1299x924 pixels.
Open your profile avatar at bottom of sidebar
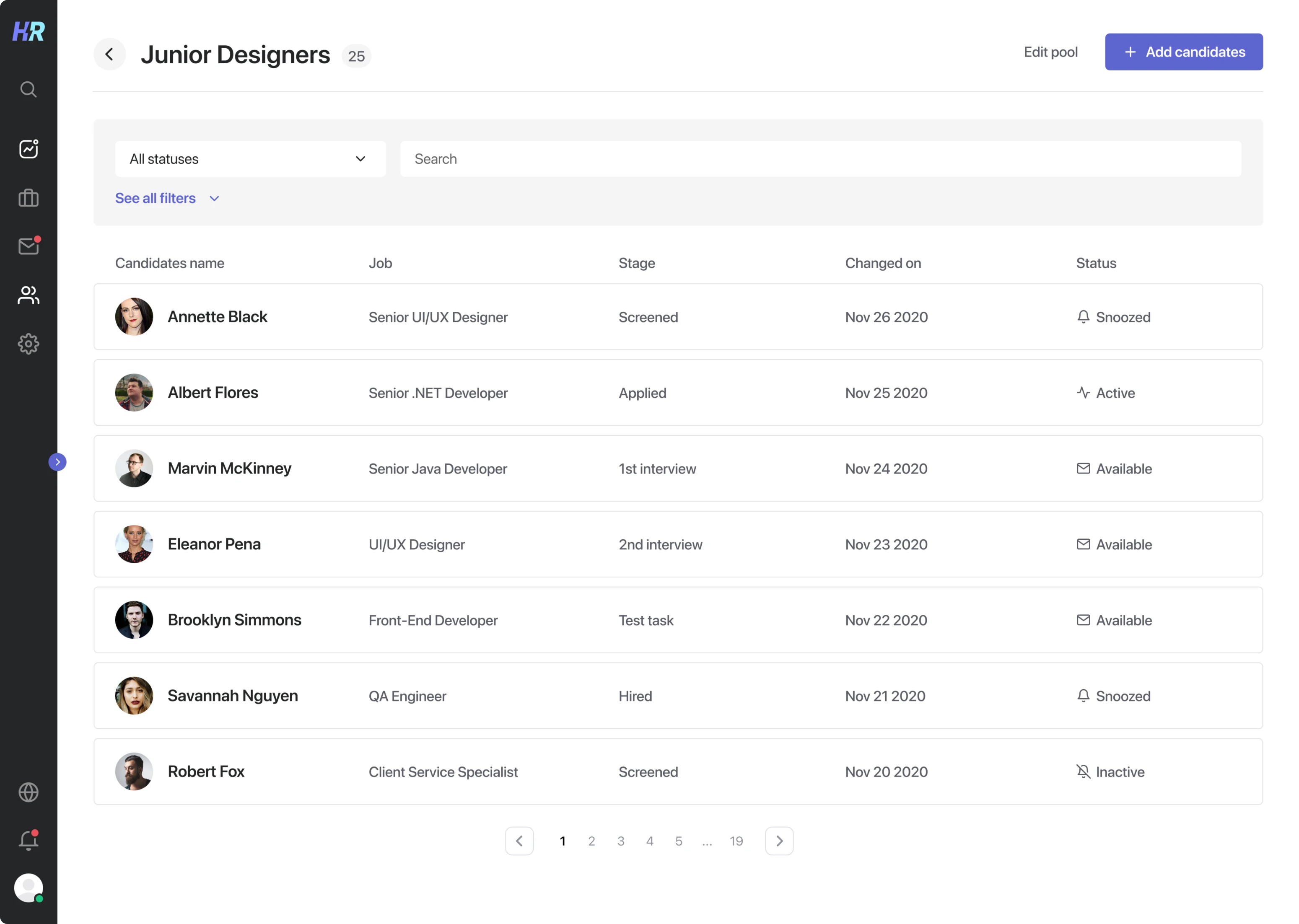pyautogui.click(x=28, y=888)
